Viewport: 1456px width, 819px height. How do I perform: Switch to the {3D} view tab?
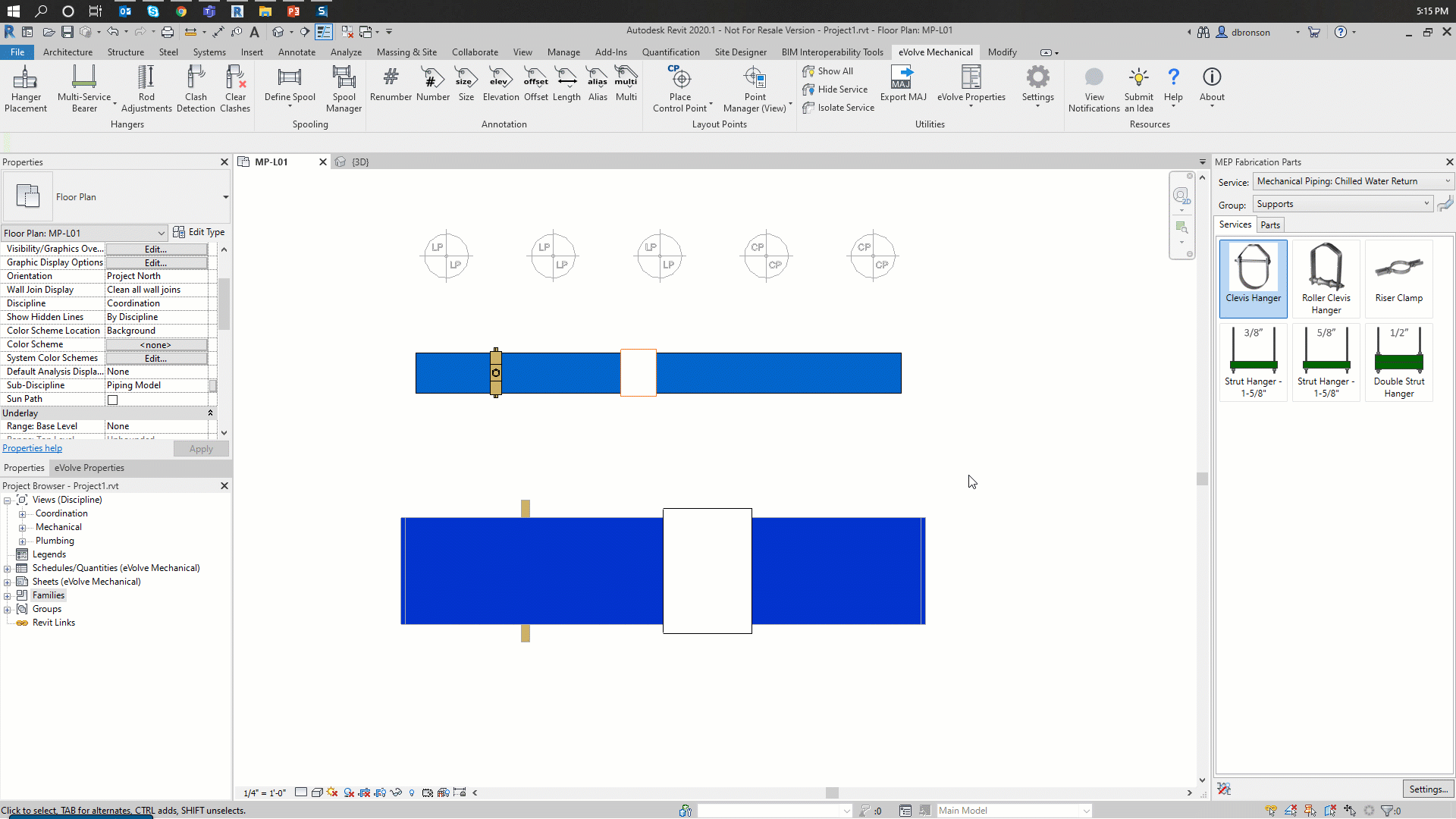[x=359, y=162]
